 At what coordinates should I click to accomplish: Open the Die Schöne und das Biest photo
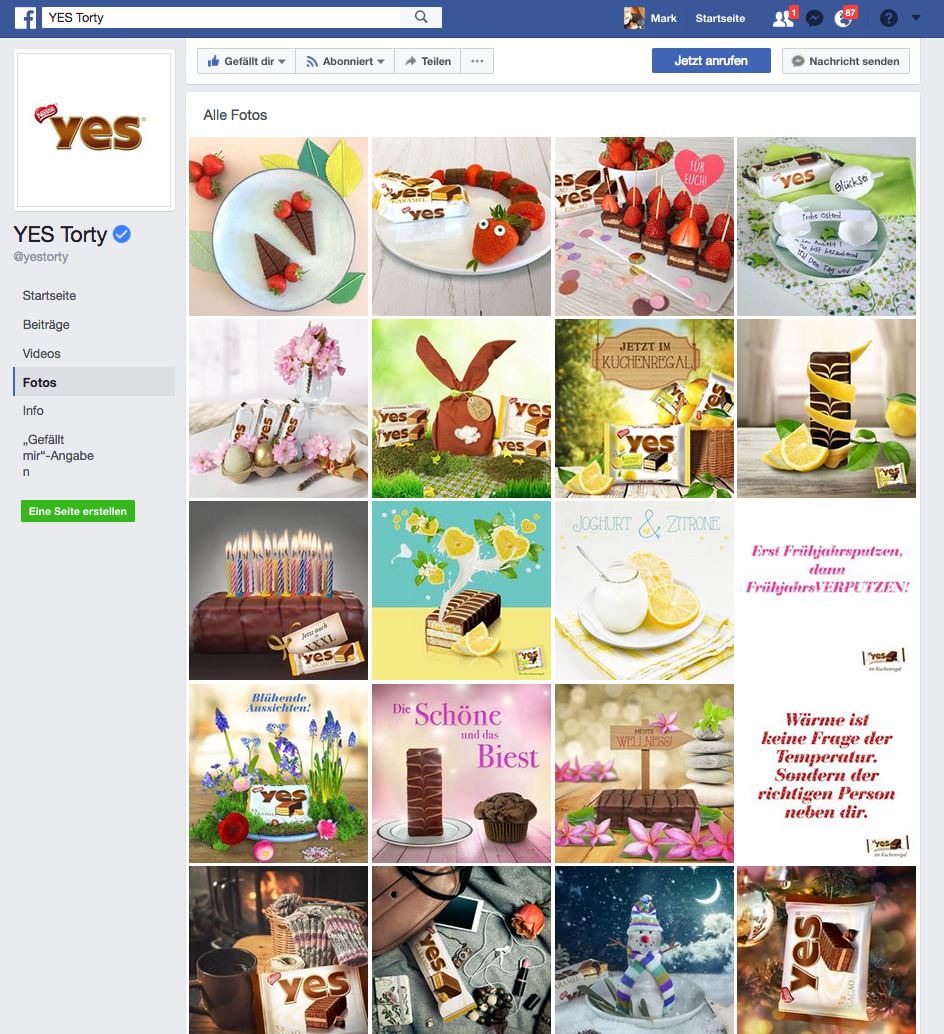461,773
